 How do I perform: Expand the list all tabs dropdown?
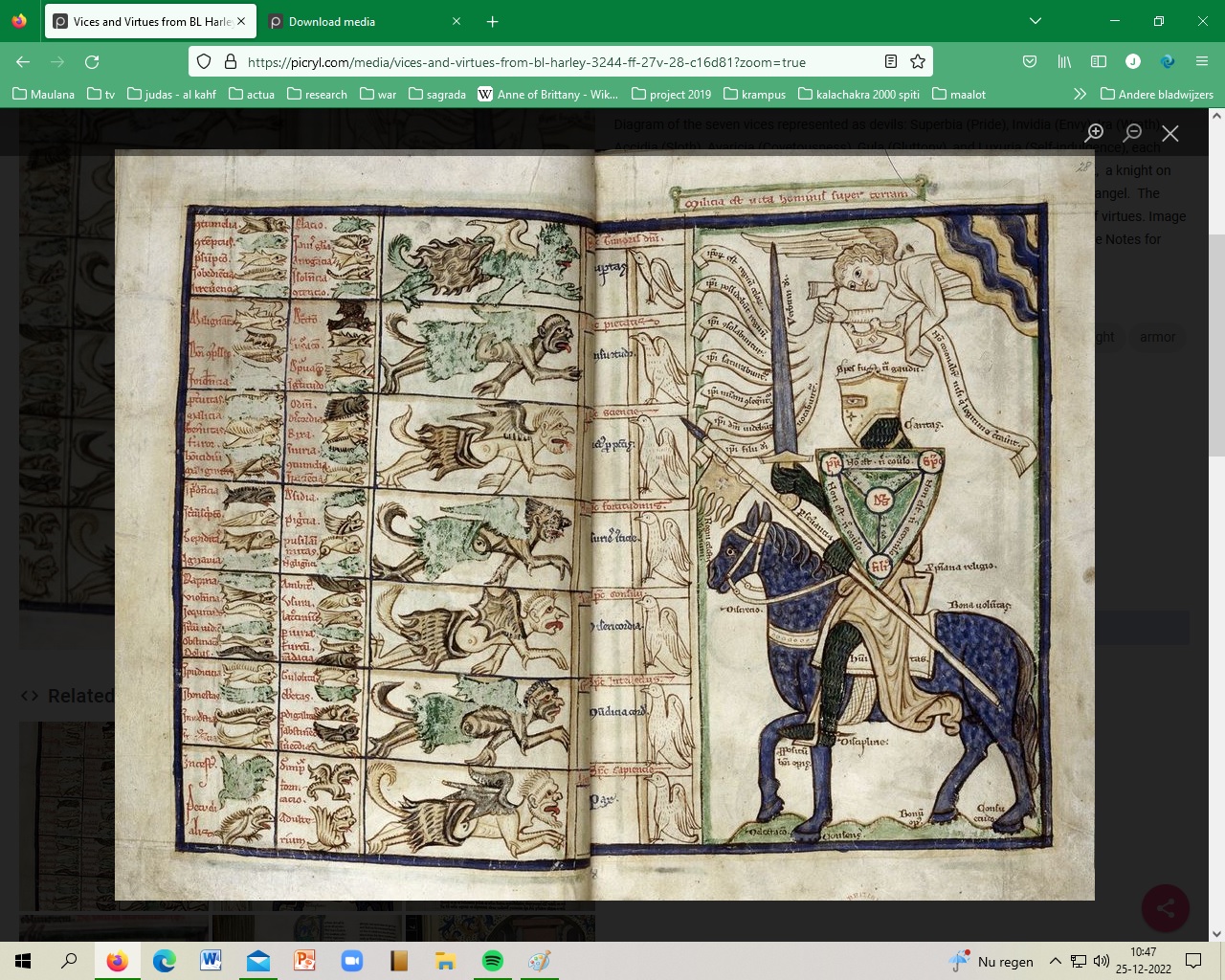(x=1035, y=21)
